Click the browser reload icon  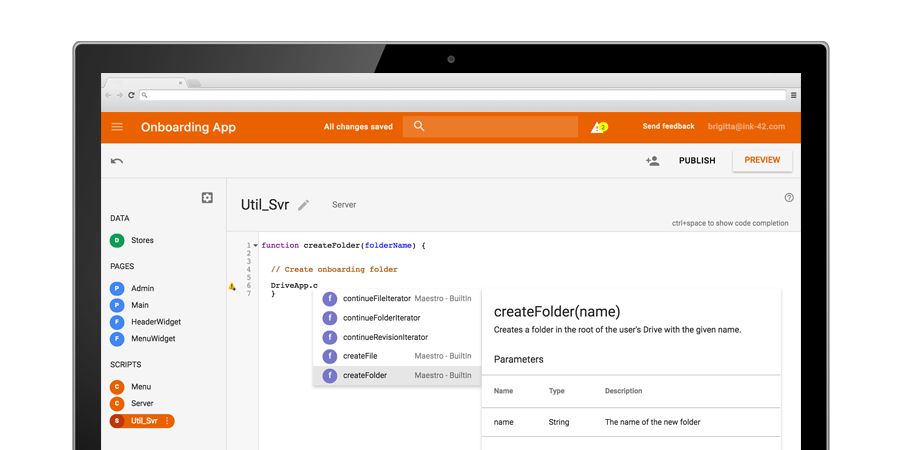131,95
